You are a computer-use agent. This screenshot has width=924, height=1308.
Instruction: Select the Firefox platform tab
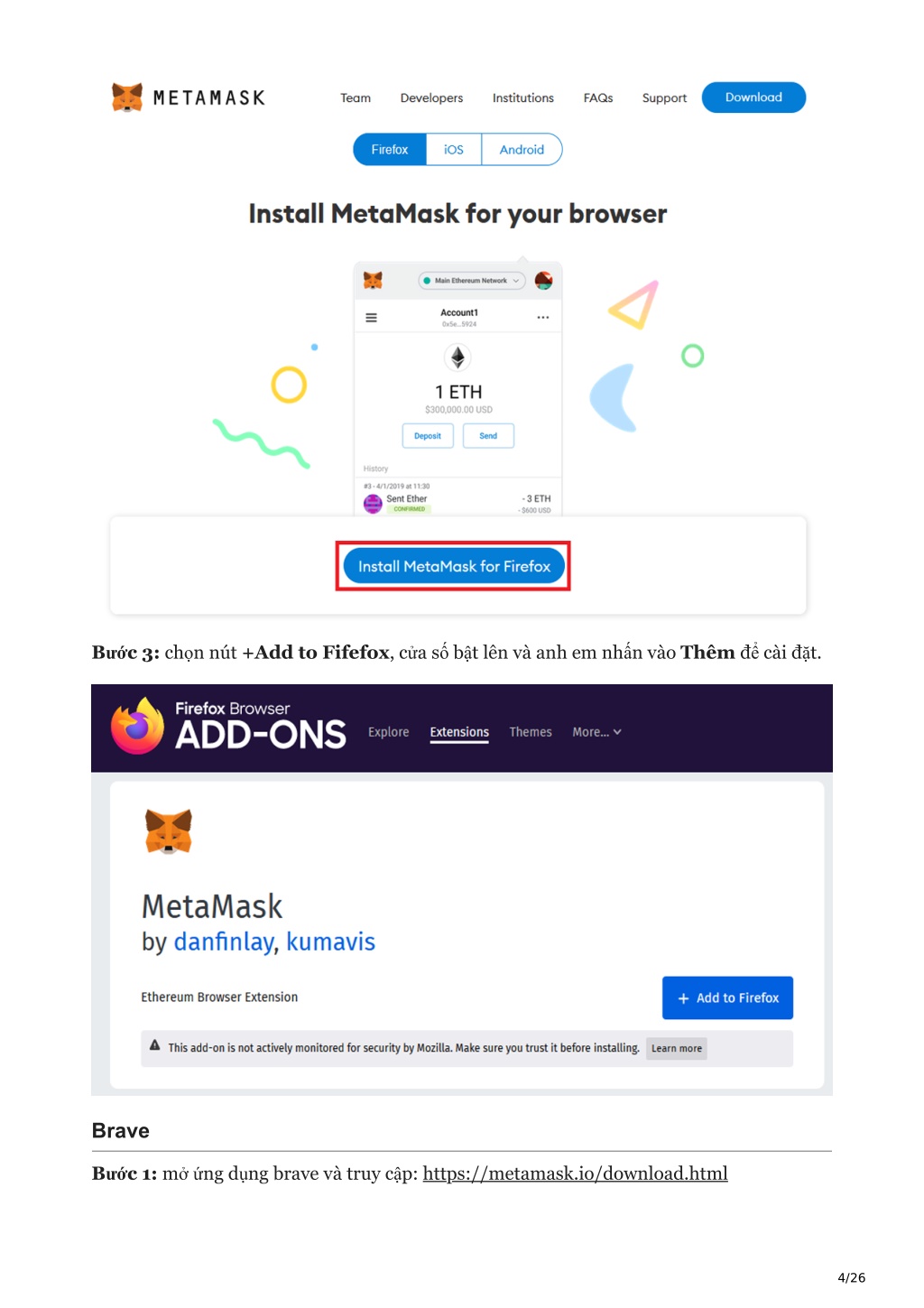click(390, 150)
